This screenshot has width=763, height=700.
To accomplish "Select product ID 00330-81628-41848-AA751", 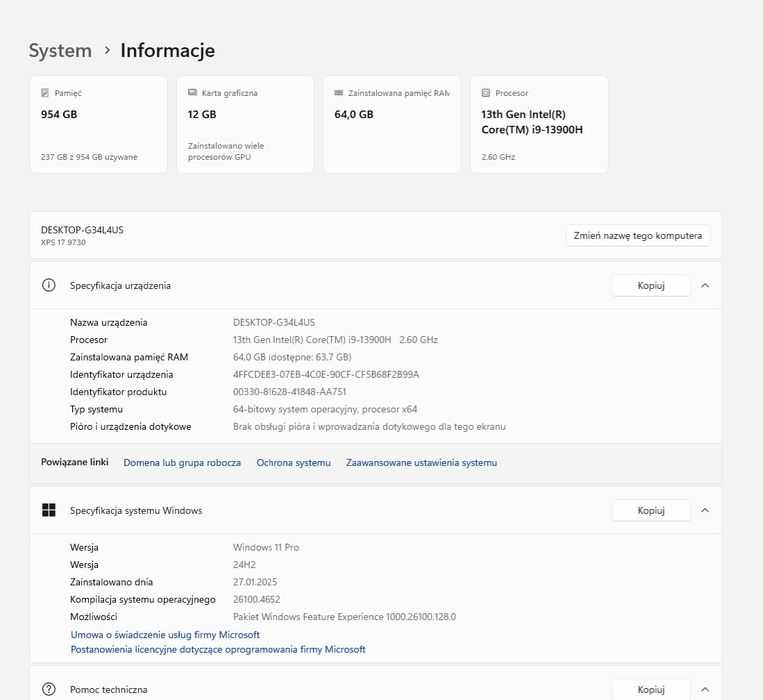I will pyautogui.click(x=290, y=392).
